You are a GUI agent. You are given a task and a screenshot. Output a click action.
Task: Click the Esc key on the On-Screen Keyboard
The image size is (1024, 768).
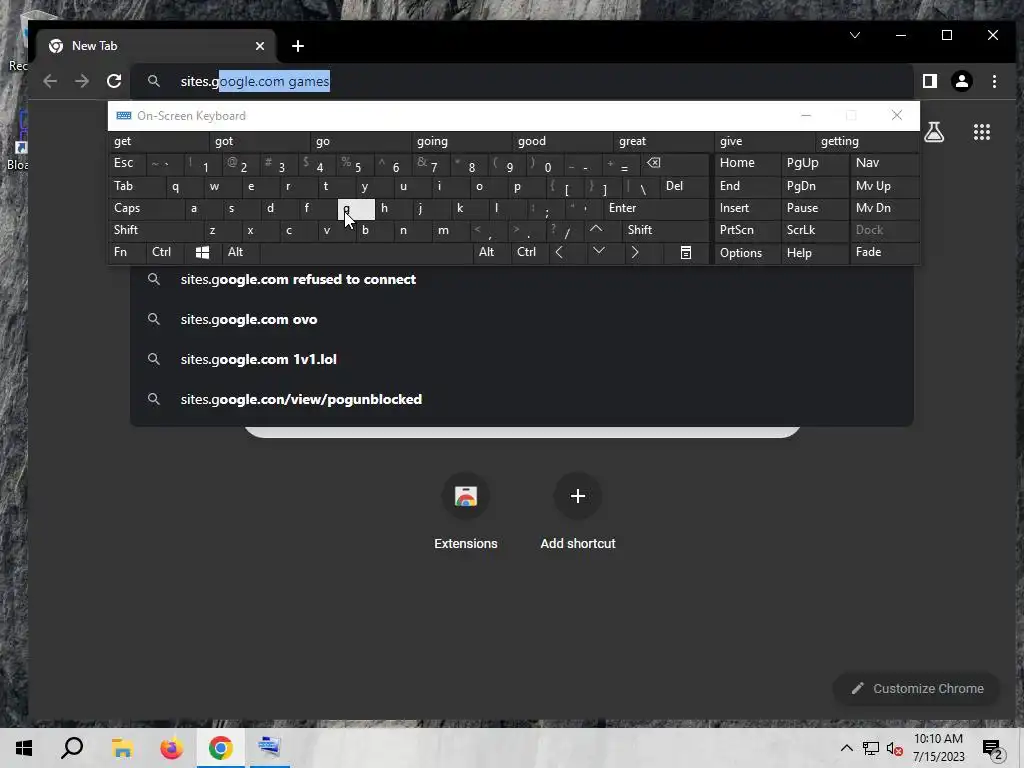(127, 163)
